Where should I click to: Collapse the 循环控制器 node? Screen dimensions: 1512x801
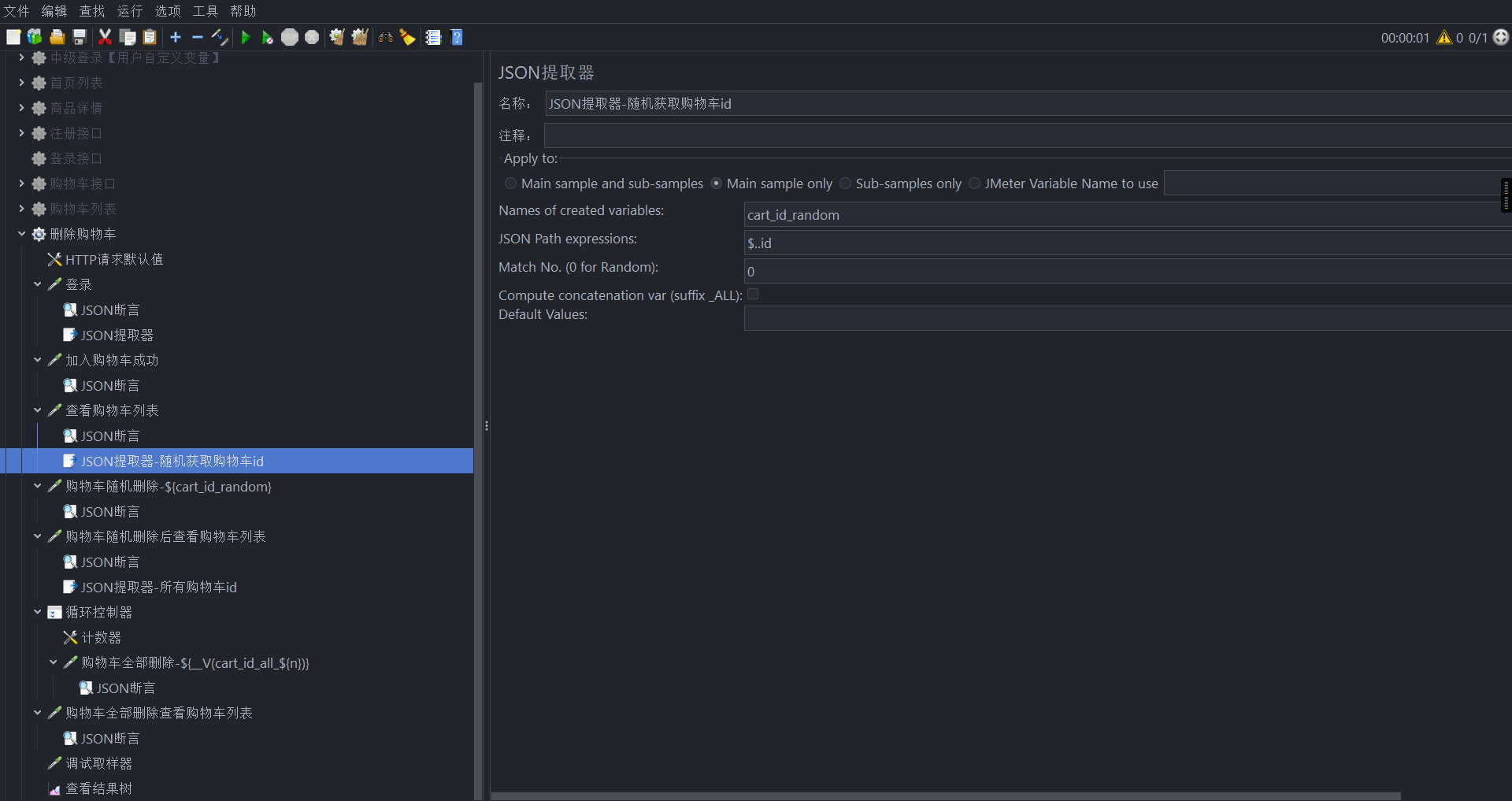tap(37, 612)
